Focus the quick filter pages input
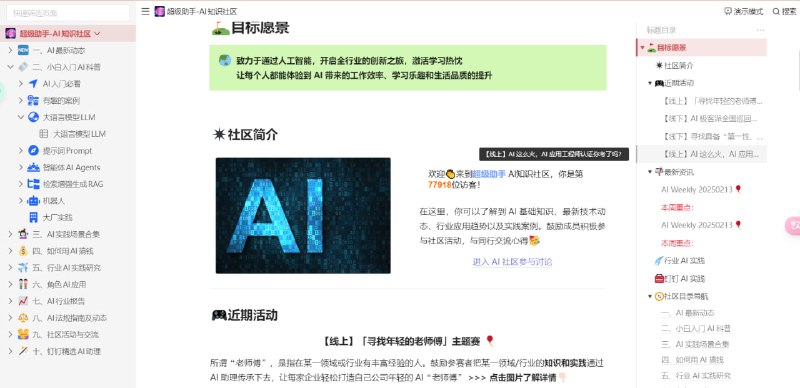The height and width of the screenshot is (388, 800). tap(68, 13)
